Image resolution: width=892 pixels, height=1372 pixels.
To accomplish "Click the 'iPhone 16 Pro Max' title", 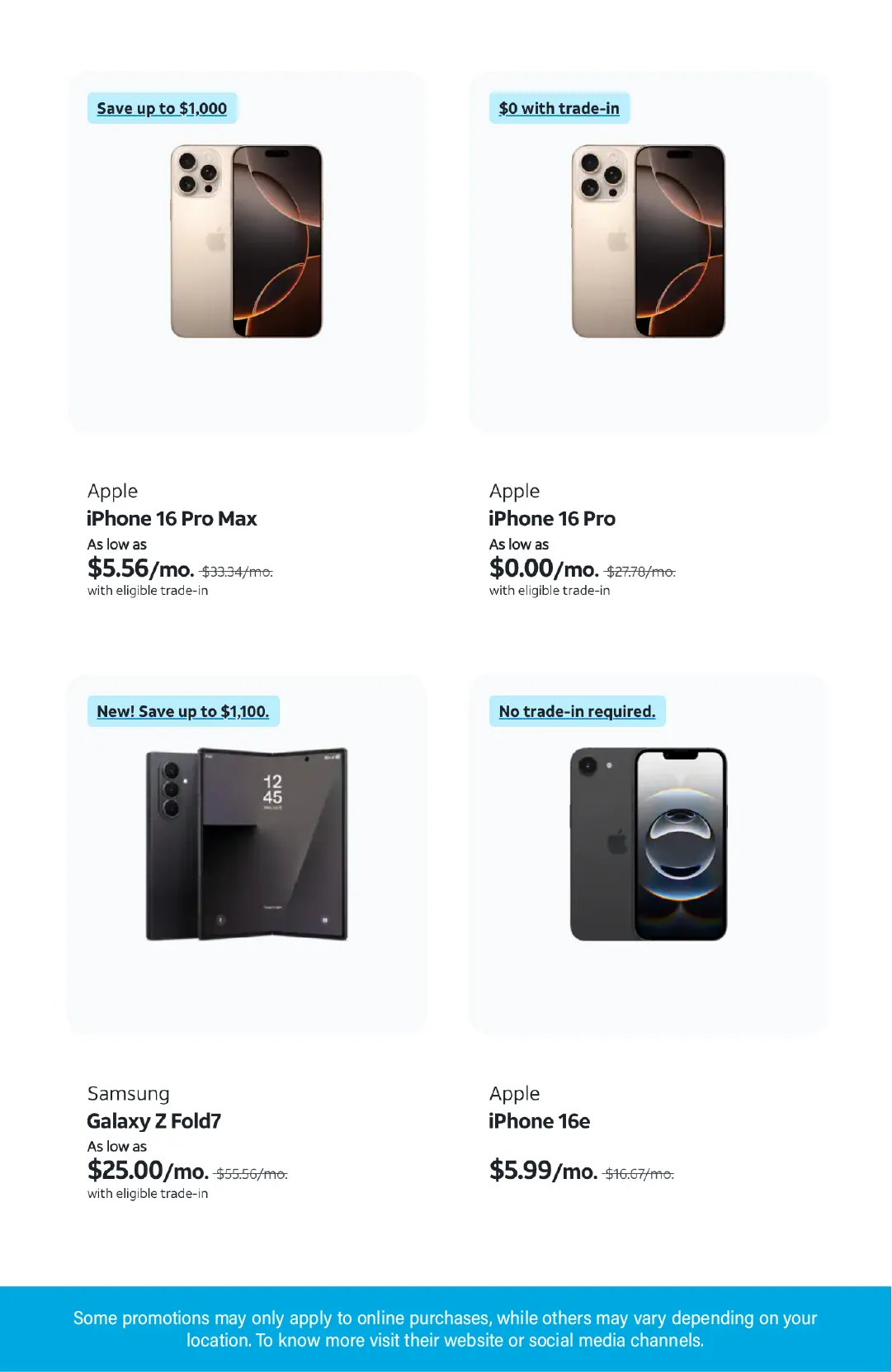I will (172, 519).
